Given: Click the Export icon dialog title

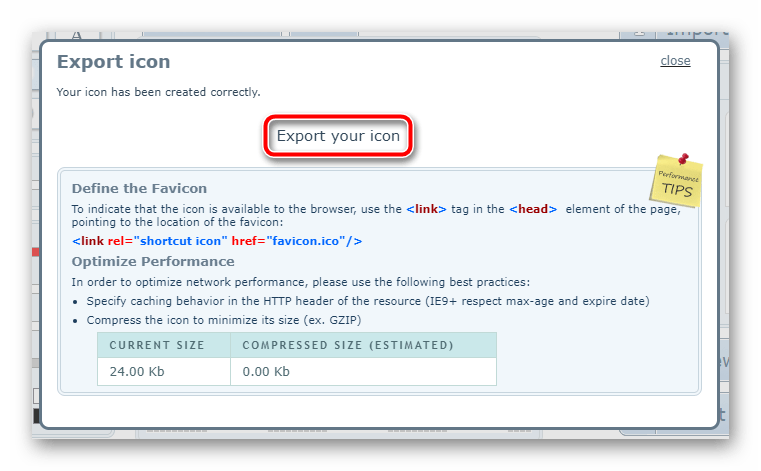Looking at the screenshot, I should [x=113, y=62].
